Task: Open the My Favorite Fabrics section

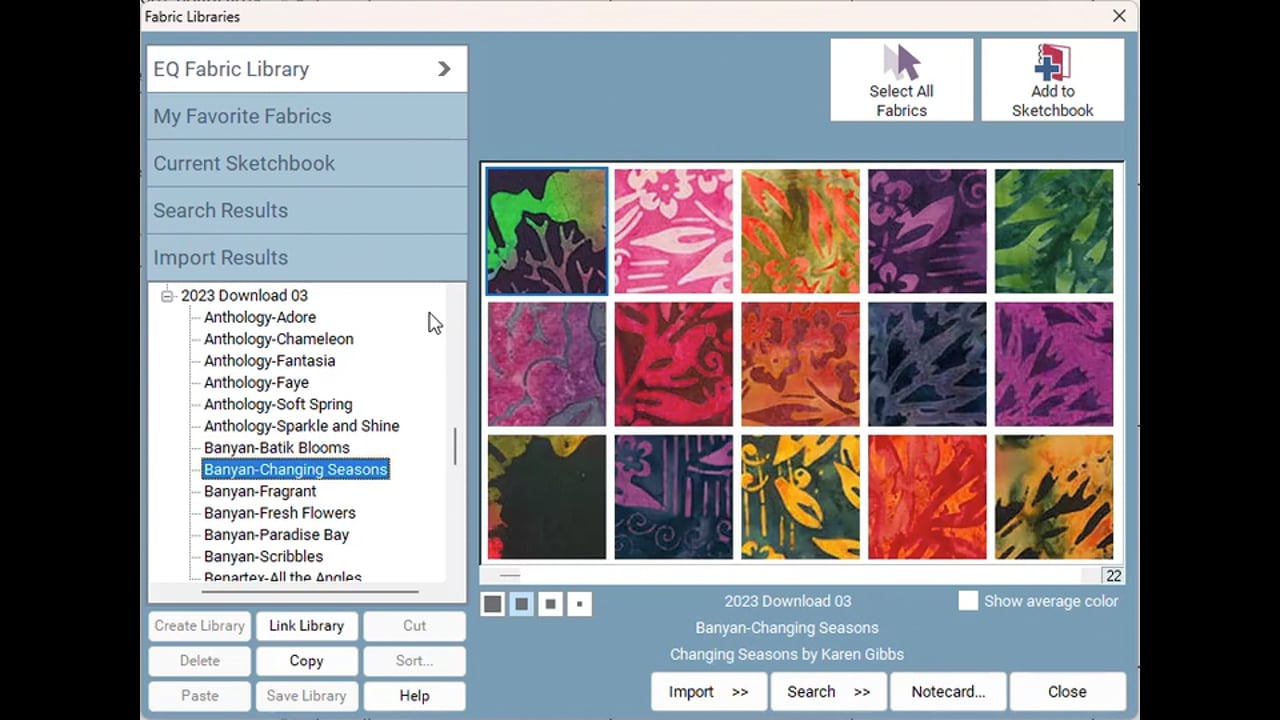Action: tap(307, 116)
